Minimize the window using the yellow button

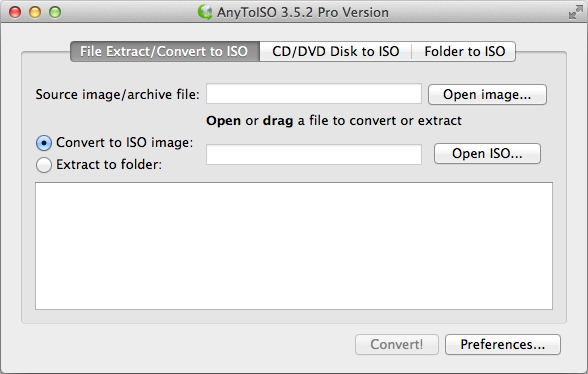click(x=35, y=12)
